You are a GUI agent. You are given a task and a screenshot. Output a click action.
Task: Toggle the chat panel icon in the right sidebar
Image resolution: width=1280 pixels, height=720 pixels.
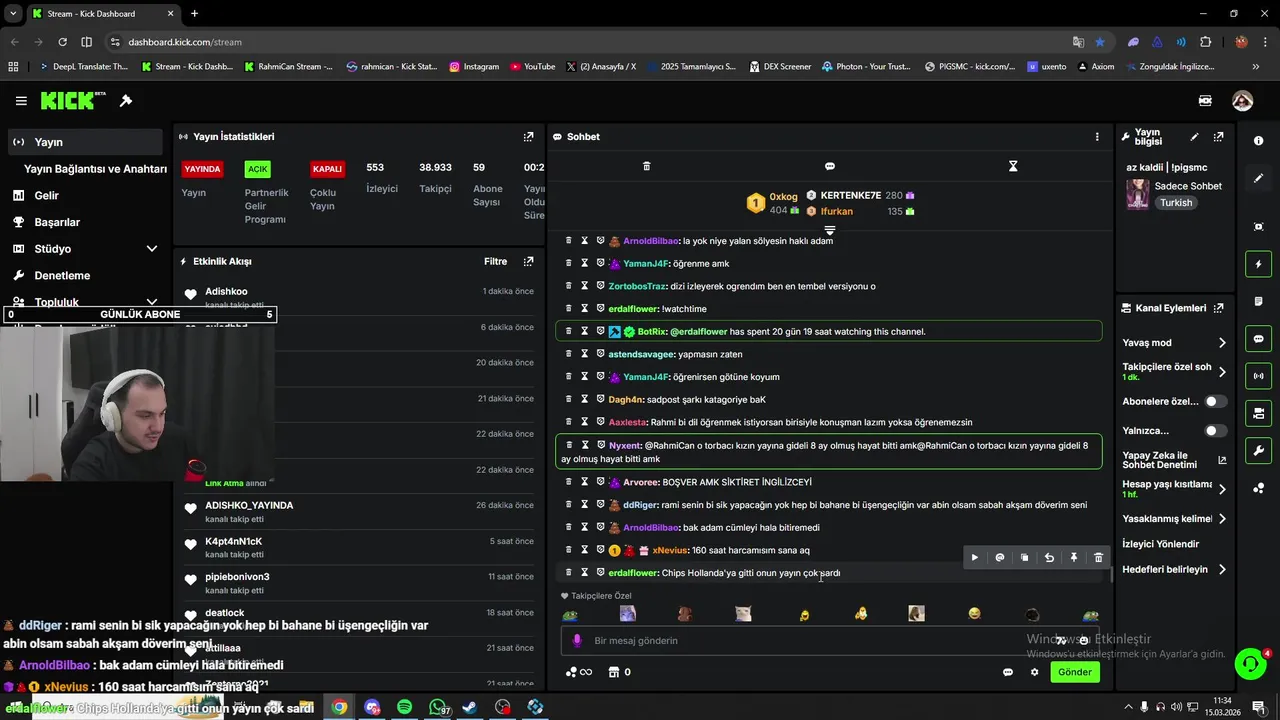[x=1258, y=339]
